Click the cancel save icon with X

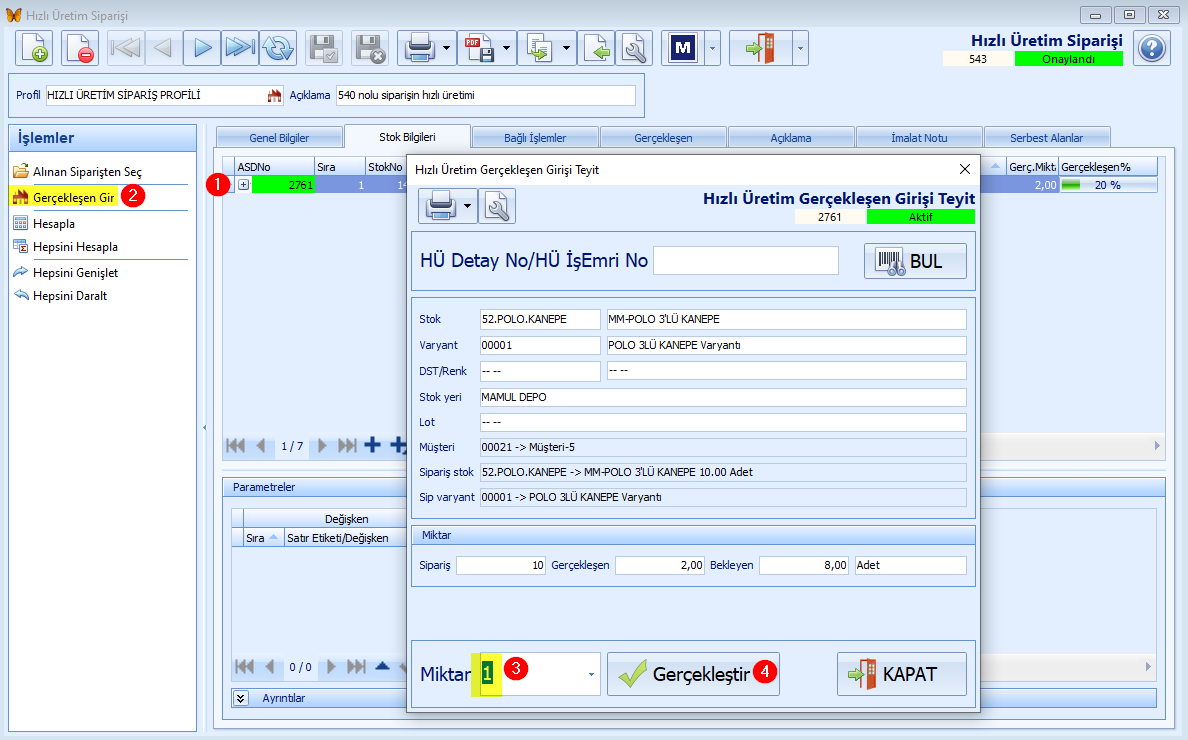(x=370, y=48)
